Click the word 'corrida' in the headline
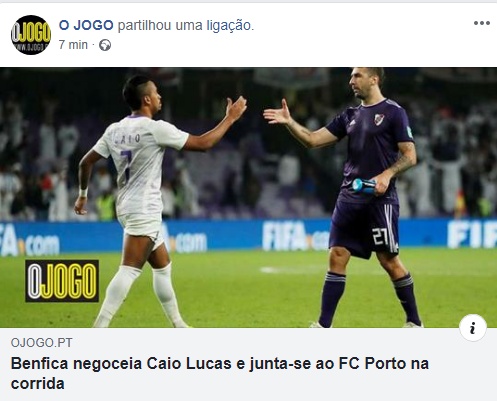The width and height of the screenshot is (497, 401). 38,384
